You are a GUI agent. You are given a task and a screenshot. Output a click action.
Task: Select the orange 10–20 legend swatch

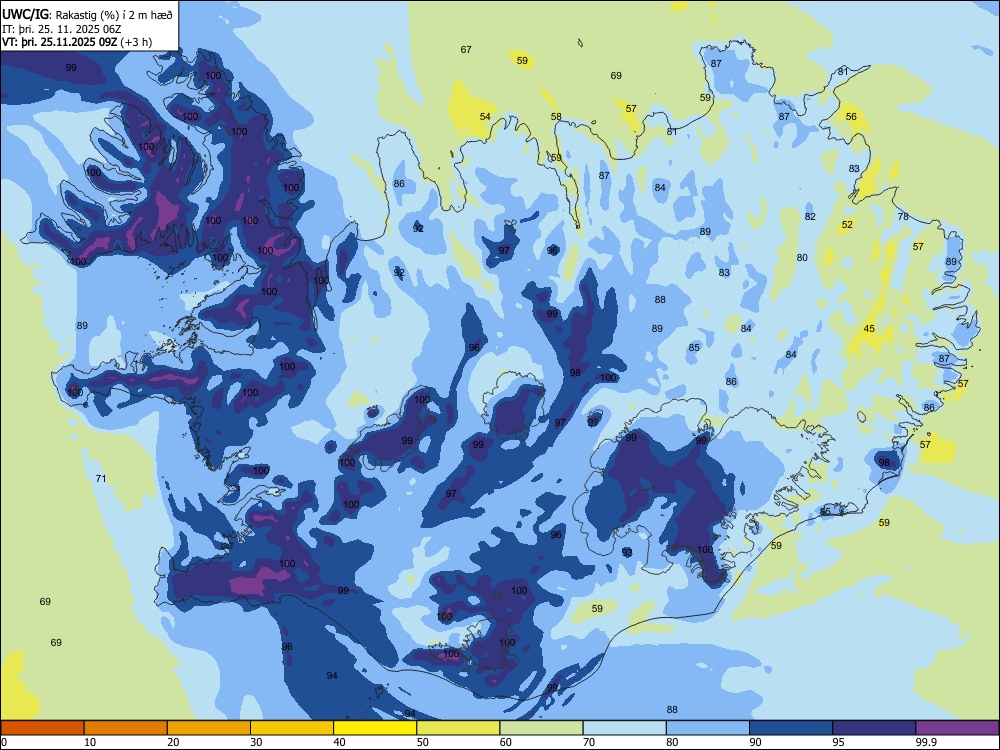tap(126, 728)
